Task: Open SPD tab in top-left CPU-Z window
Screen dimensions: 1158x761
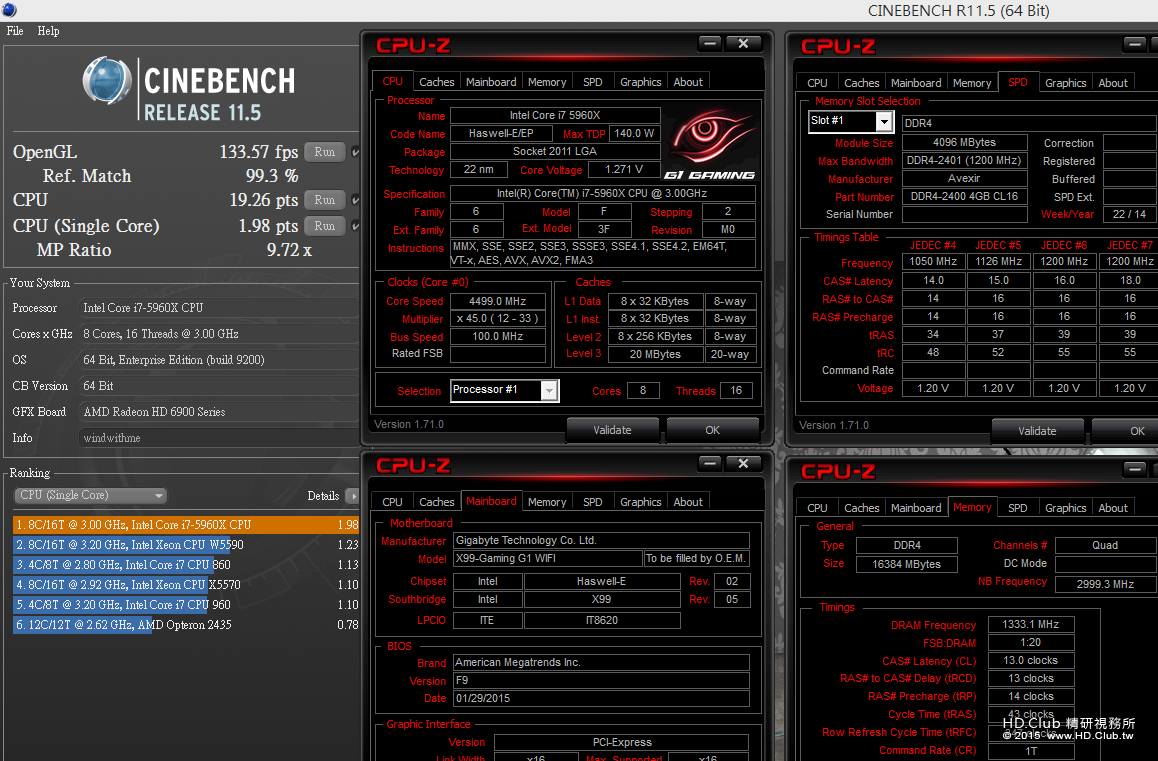Action: click(592, 82)
